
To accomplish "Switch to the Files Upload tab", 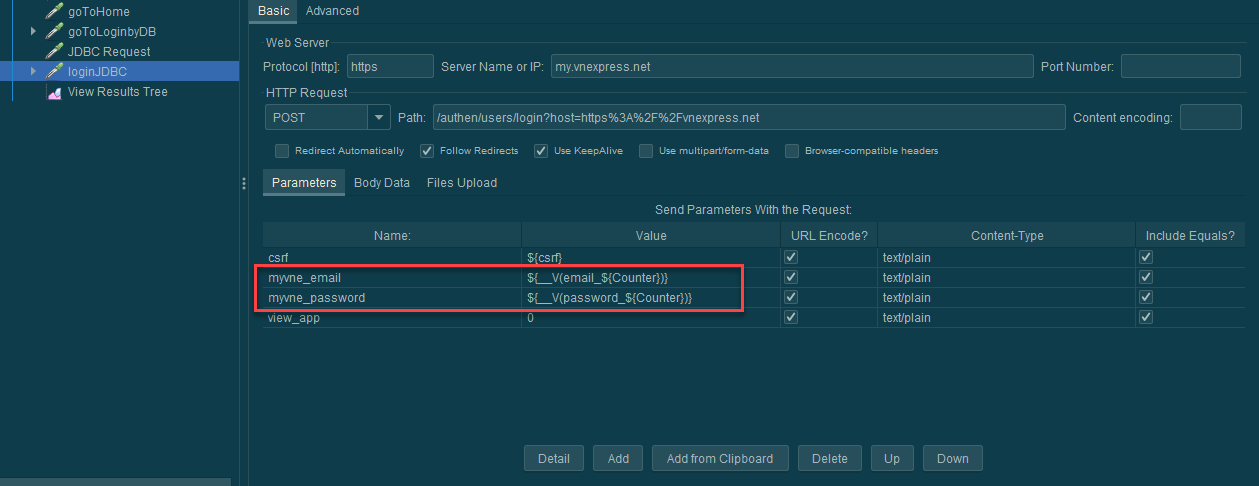I will 461,183.
